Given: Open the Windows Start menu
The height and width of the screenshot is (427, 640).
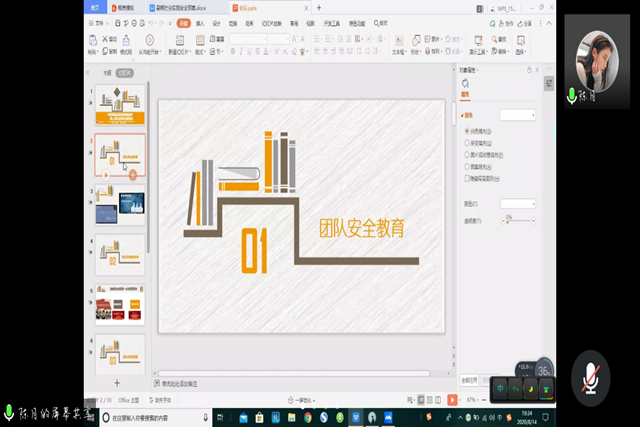Looking at the screenshot, I should pos(93,416).
